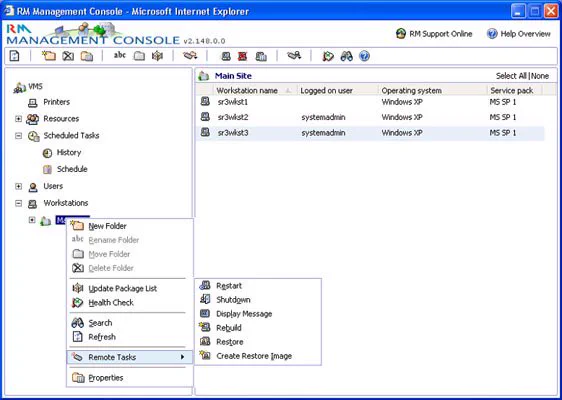Screen dimensions: 562x400
Task: Choose Search in the context menu
Action: tap(129, 323)
